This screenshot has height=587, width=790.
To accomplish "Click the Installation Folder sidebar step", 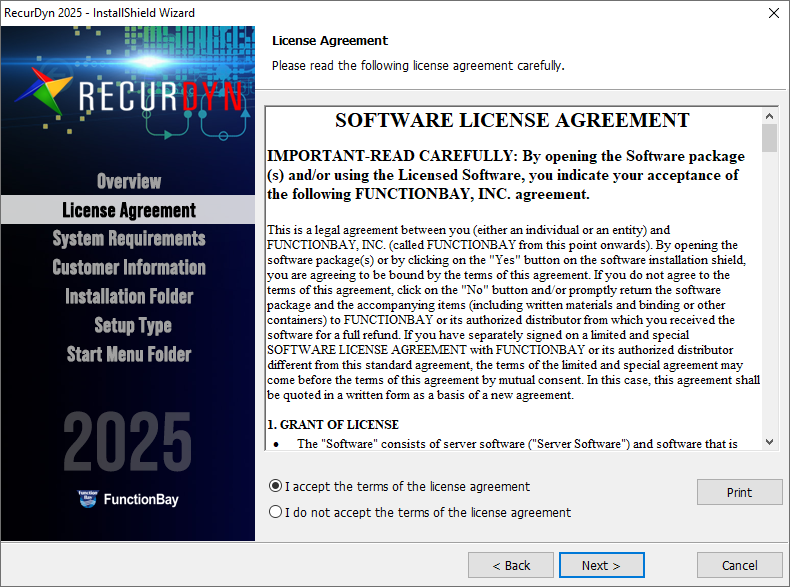I will click(x=129, y=296).
